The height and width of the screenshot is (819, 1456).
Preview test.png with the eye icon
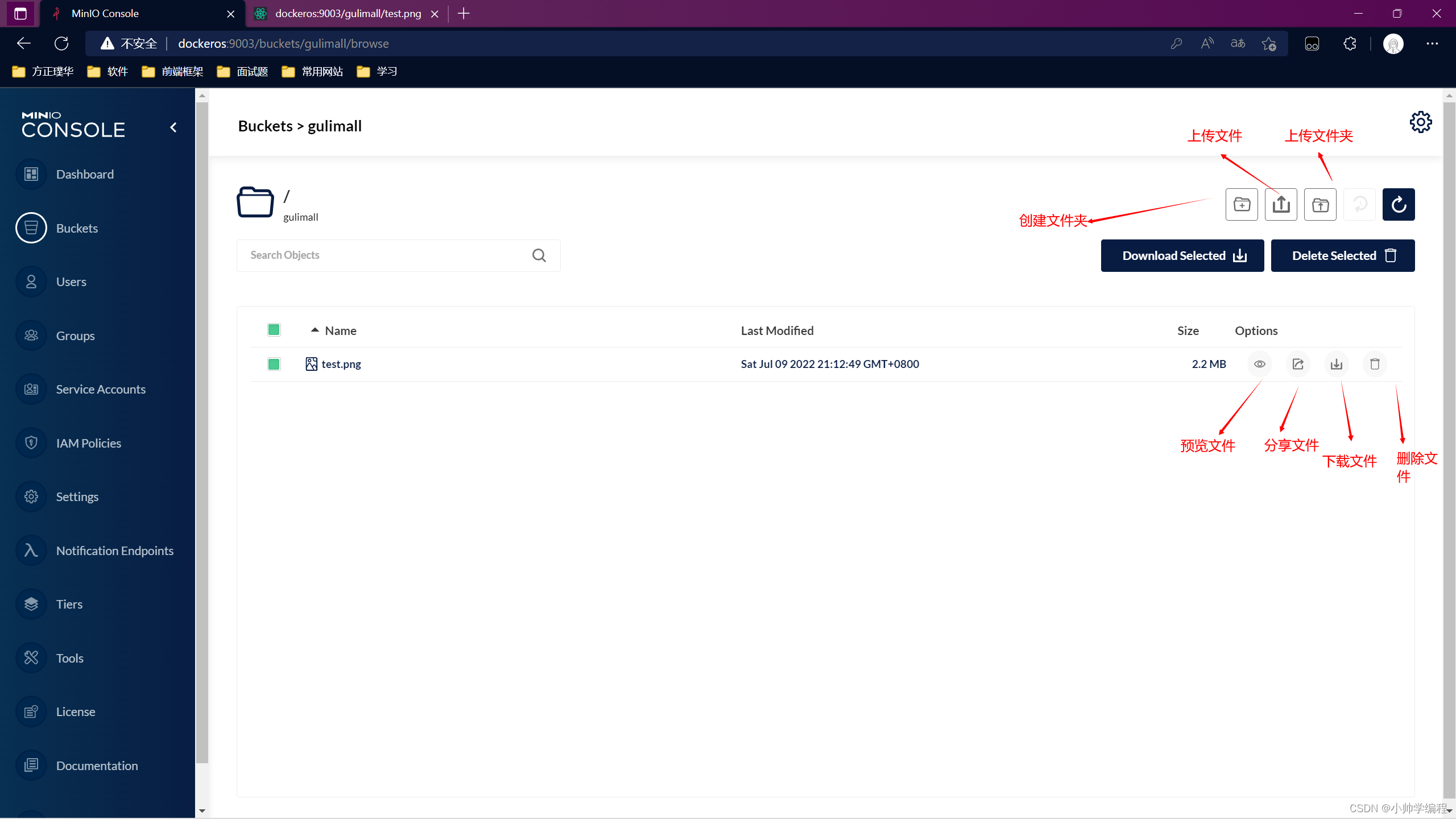pos(1260,364)
